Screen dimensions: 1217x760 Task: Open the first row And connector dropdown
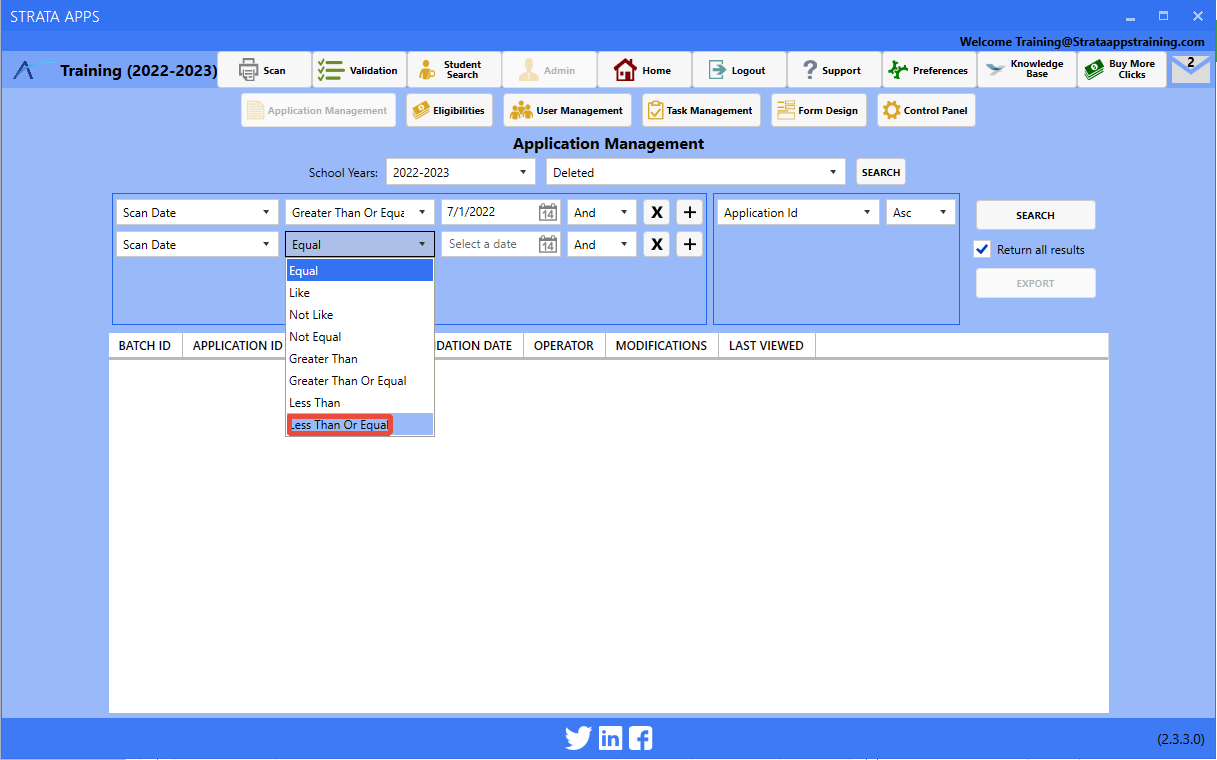click(x=602, y=212)
